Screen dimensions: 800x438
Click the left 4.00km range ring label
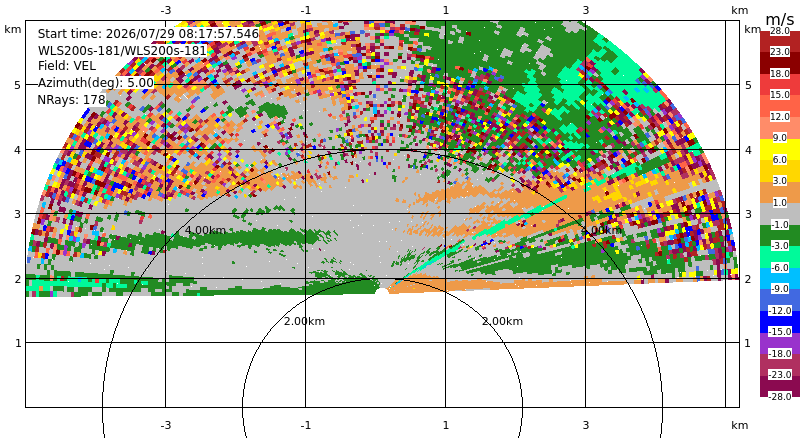pos(205,230)
